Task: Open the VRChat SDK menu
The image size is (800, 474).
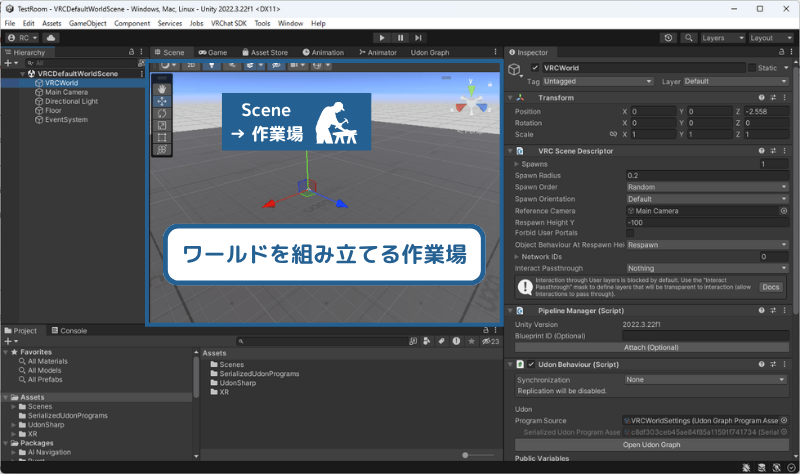Action: (x=229, y=23)
